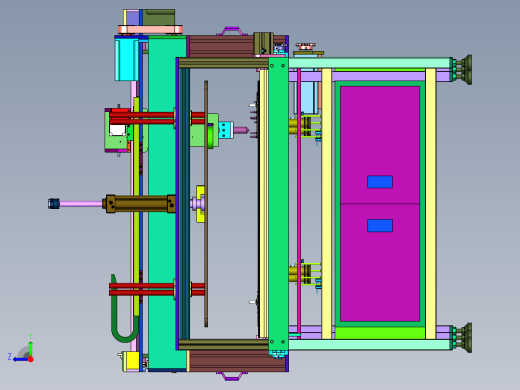Select the lower blue rectangle on magenta panel
520x390 pixels.
pyautogui.click(x=380, y=226)
